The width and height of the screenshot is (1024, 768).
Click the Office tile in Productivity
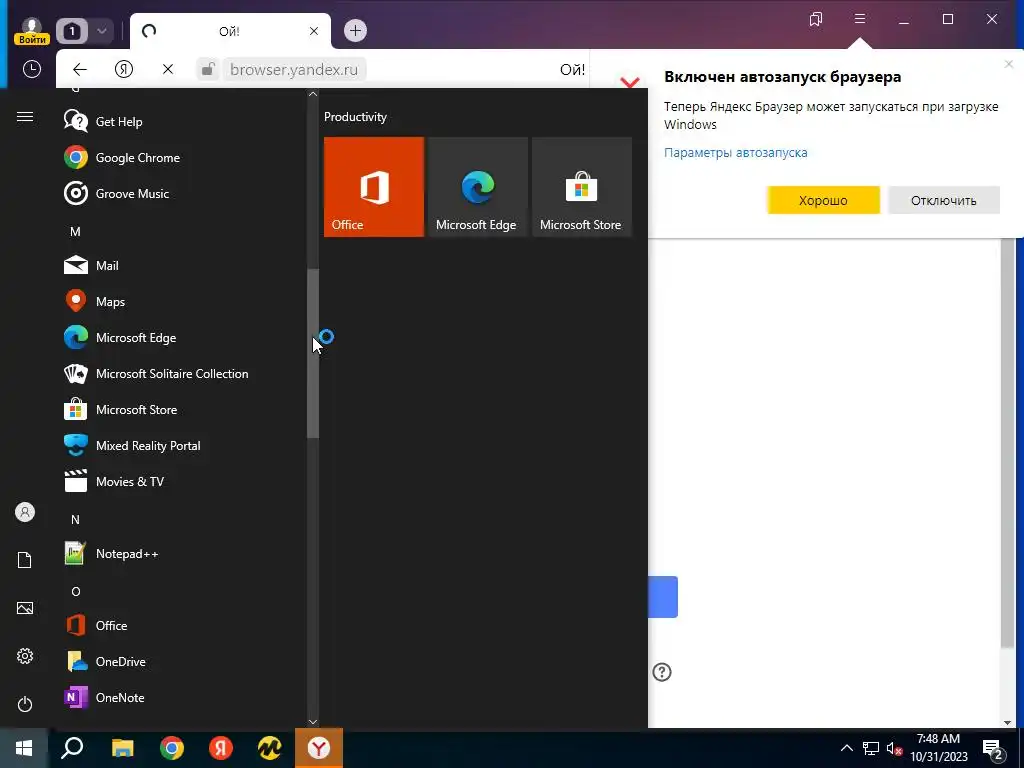[374, 187]
